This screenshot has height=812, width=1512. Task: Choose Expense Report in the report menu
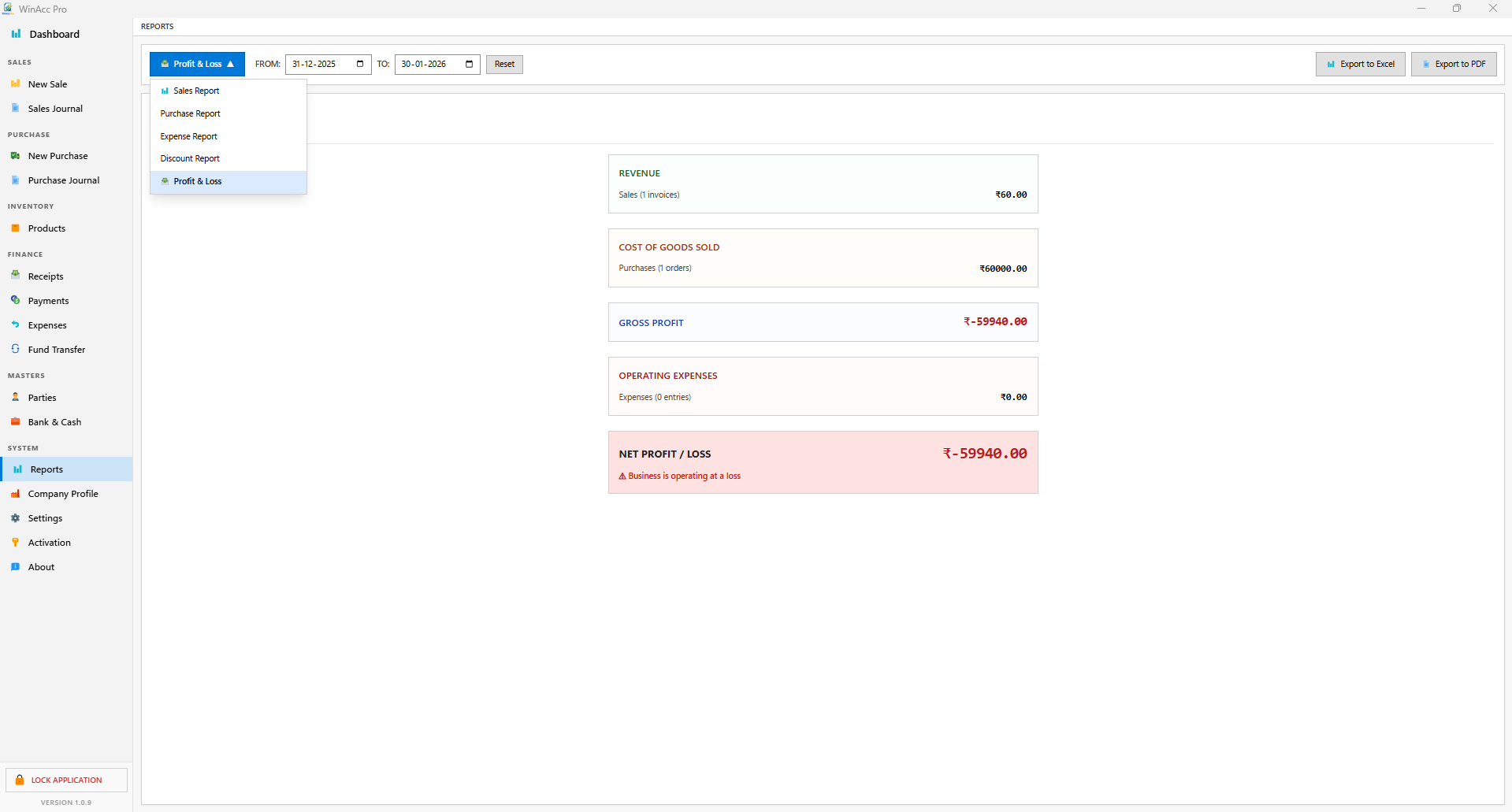[189, 136]
